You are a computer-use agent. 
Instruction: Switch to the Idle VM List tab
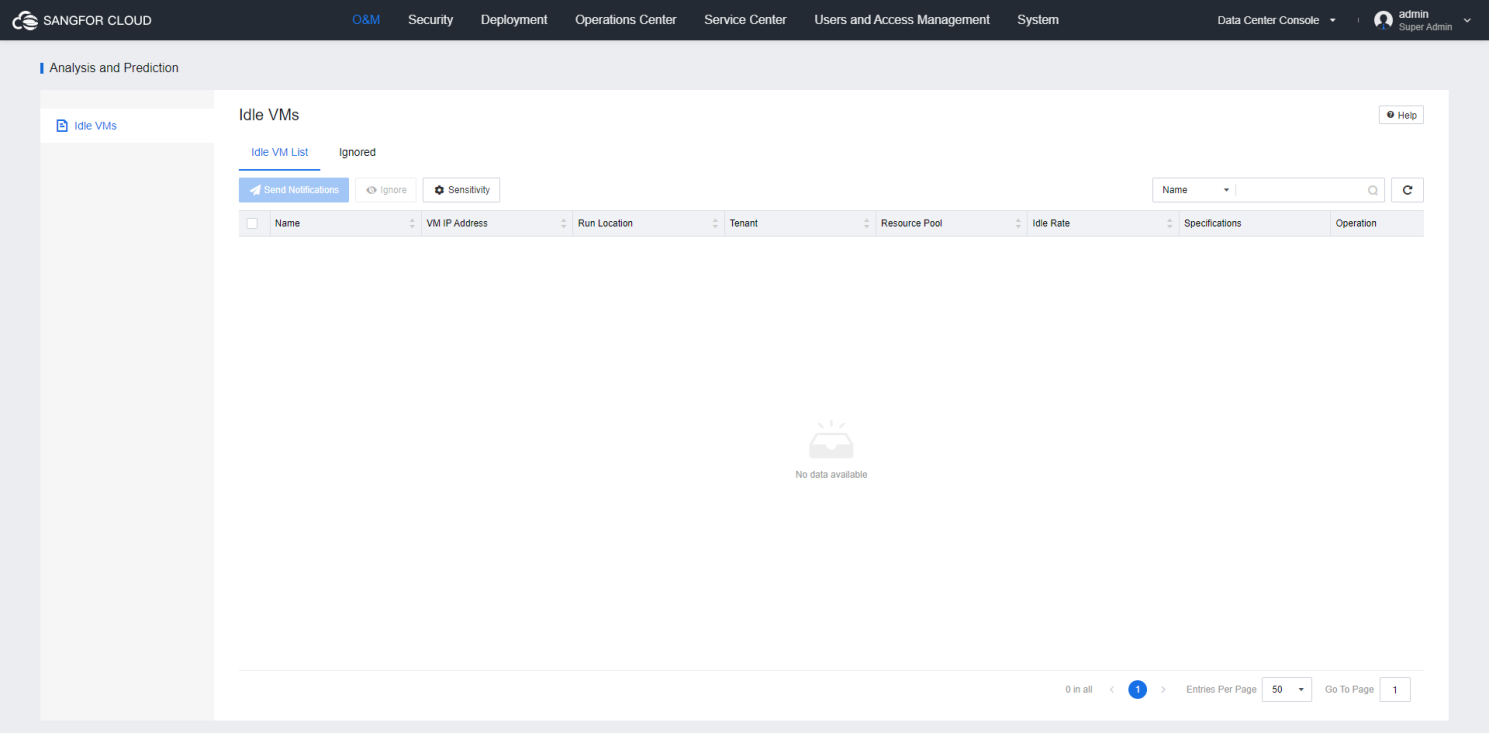tap(279, 153)
